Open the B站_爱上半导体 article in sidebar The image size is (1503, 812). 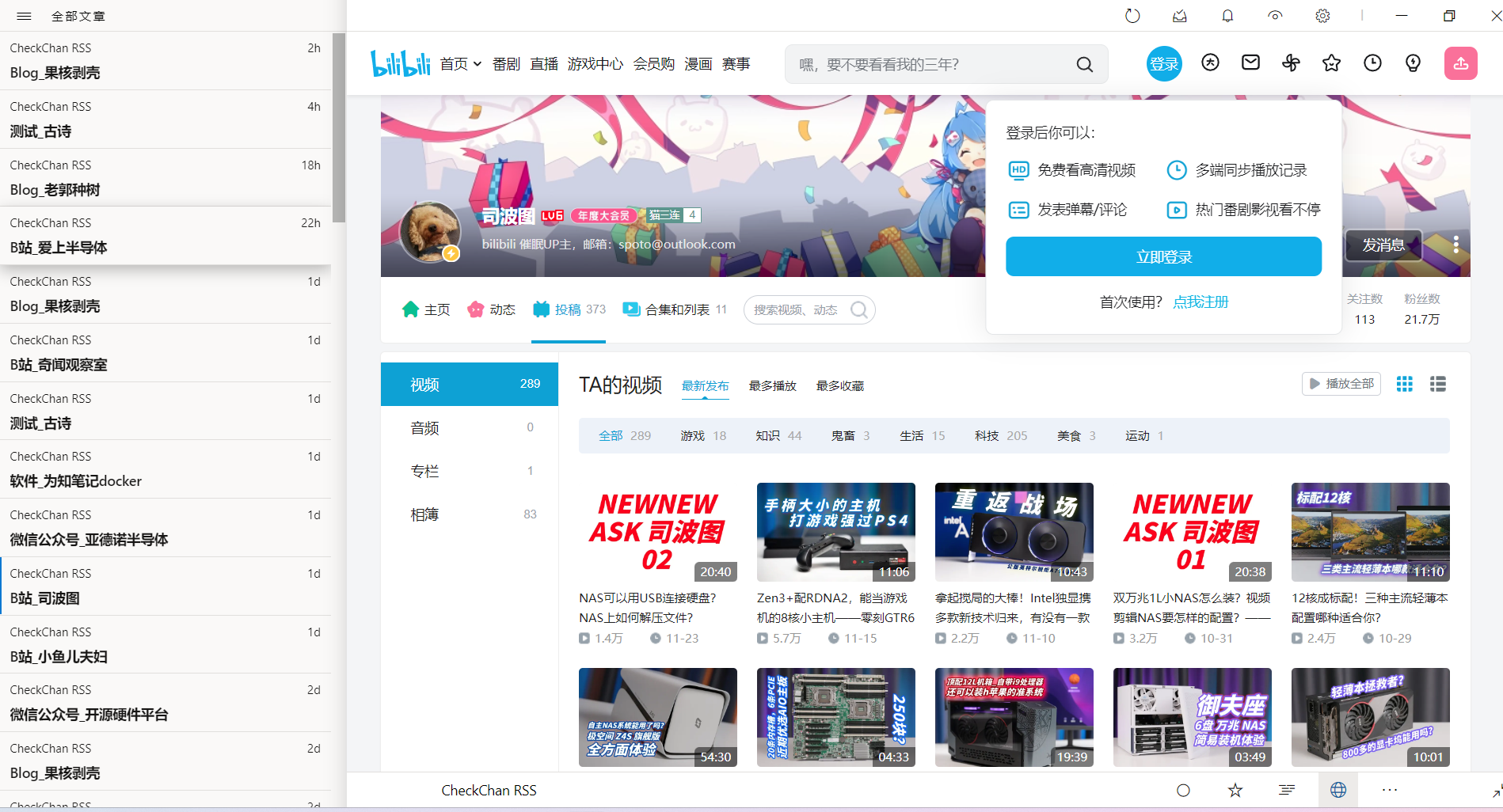[x=166, y=235]
